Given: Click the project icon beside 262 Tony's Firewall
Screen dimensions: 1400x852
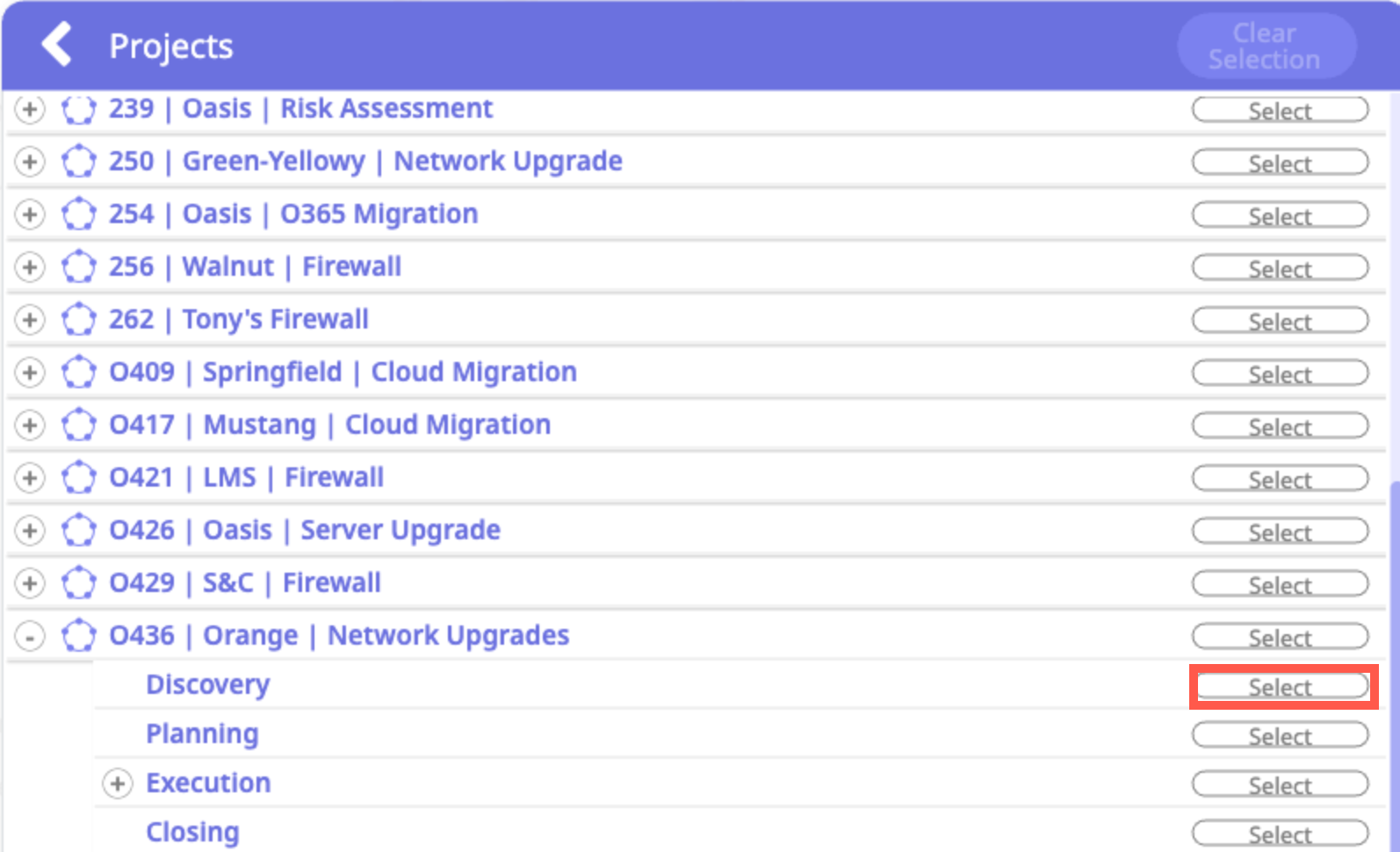Looking at the screenshot, I should coord(79,320).
